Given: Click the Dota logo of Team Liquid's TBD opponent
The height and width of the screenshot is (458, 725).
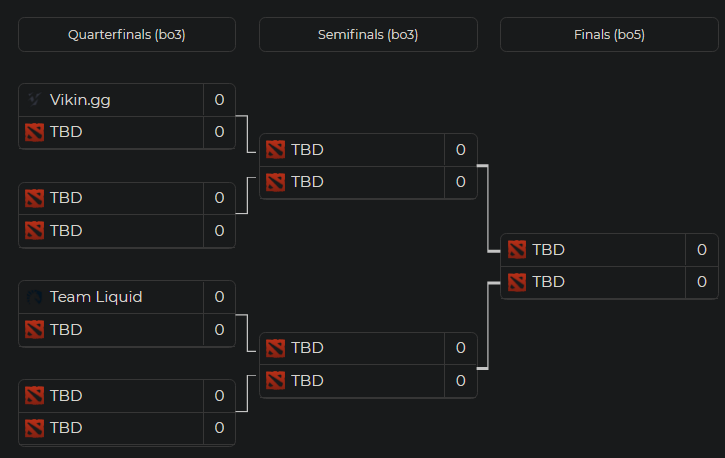Looking at the screenshot, I should tap(35, 329).
